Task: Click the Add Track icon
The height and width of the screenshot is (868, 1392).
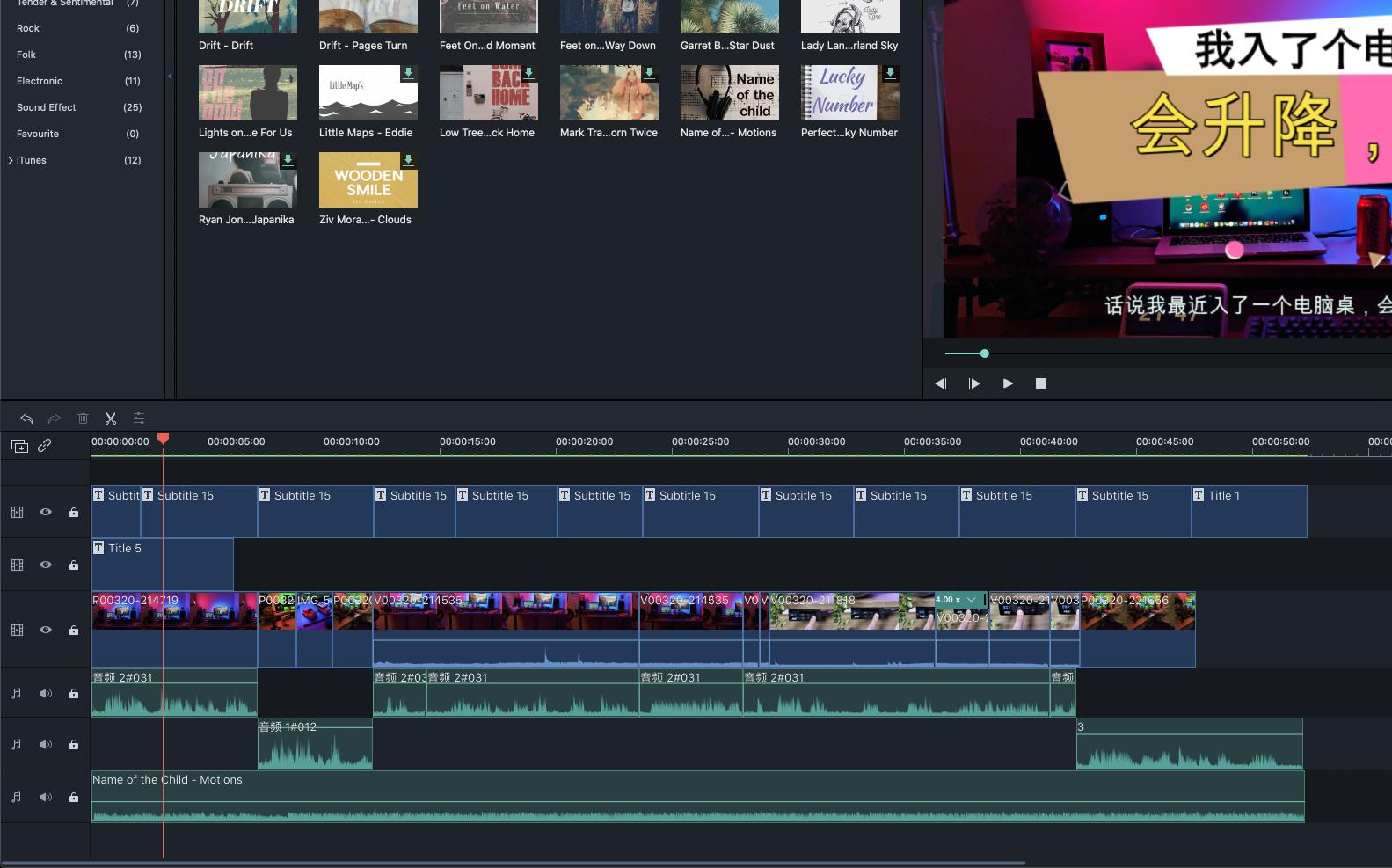Action: click(x=18, y=446)
